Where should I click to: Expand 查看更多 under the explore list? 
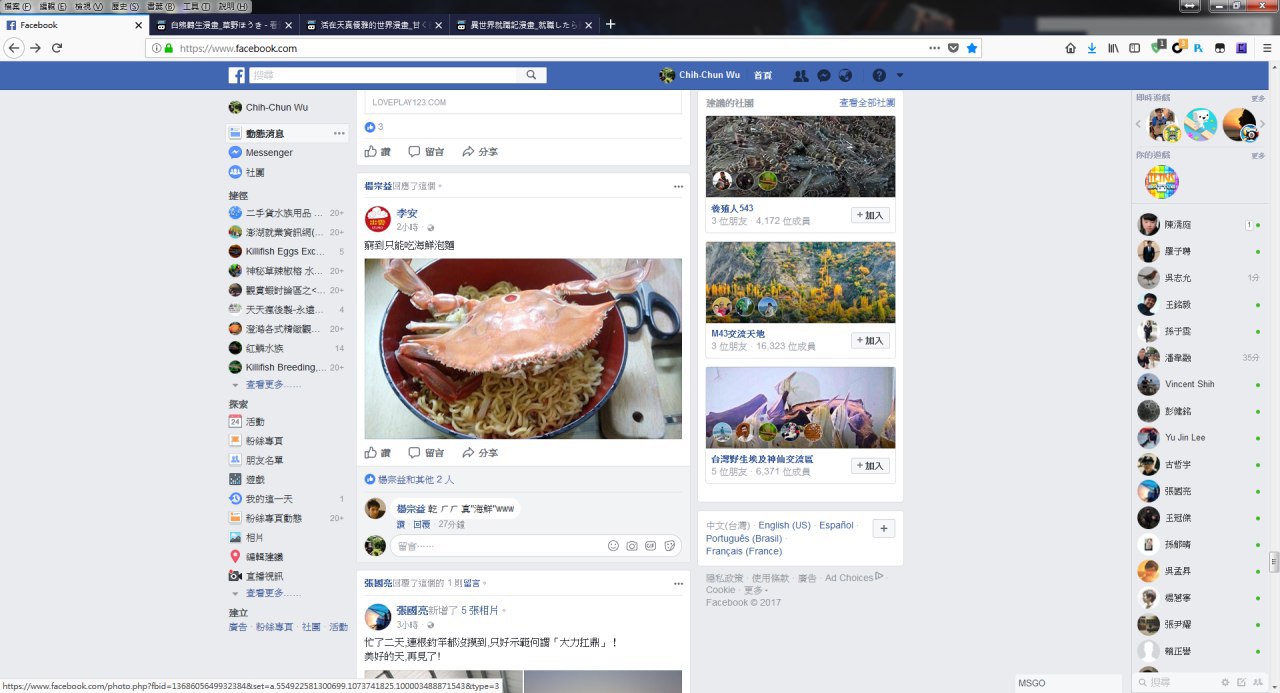272,594
